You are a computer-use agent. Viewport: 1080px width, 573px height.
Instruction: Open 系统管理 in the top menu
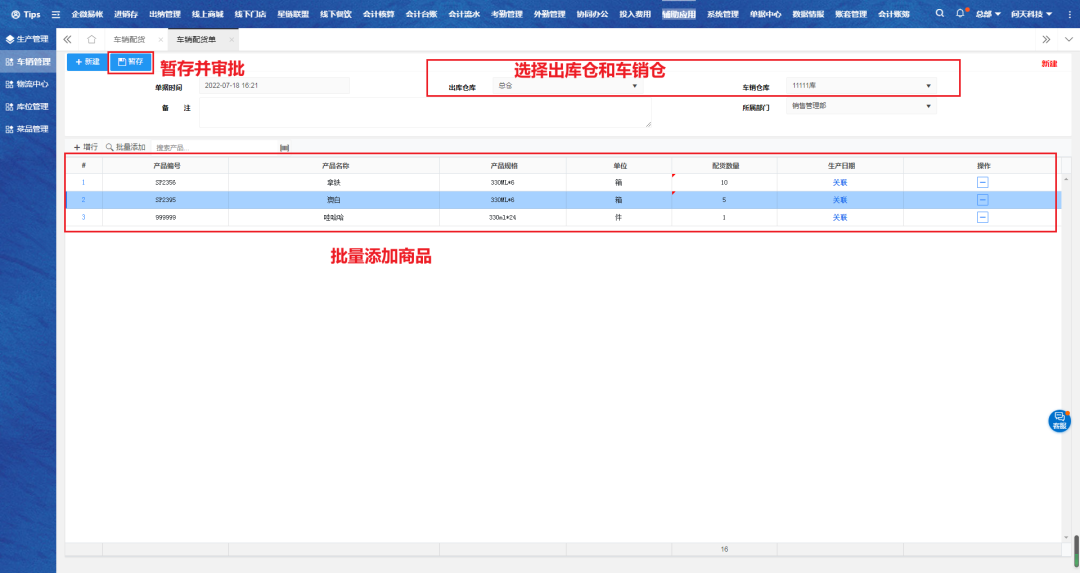722,14
